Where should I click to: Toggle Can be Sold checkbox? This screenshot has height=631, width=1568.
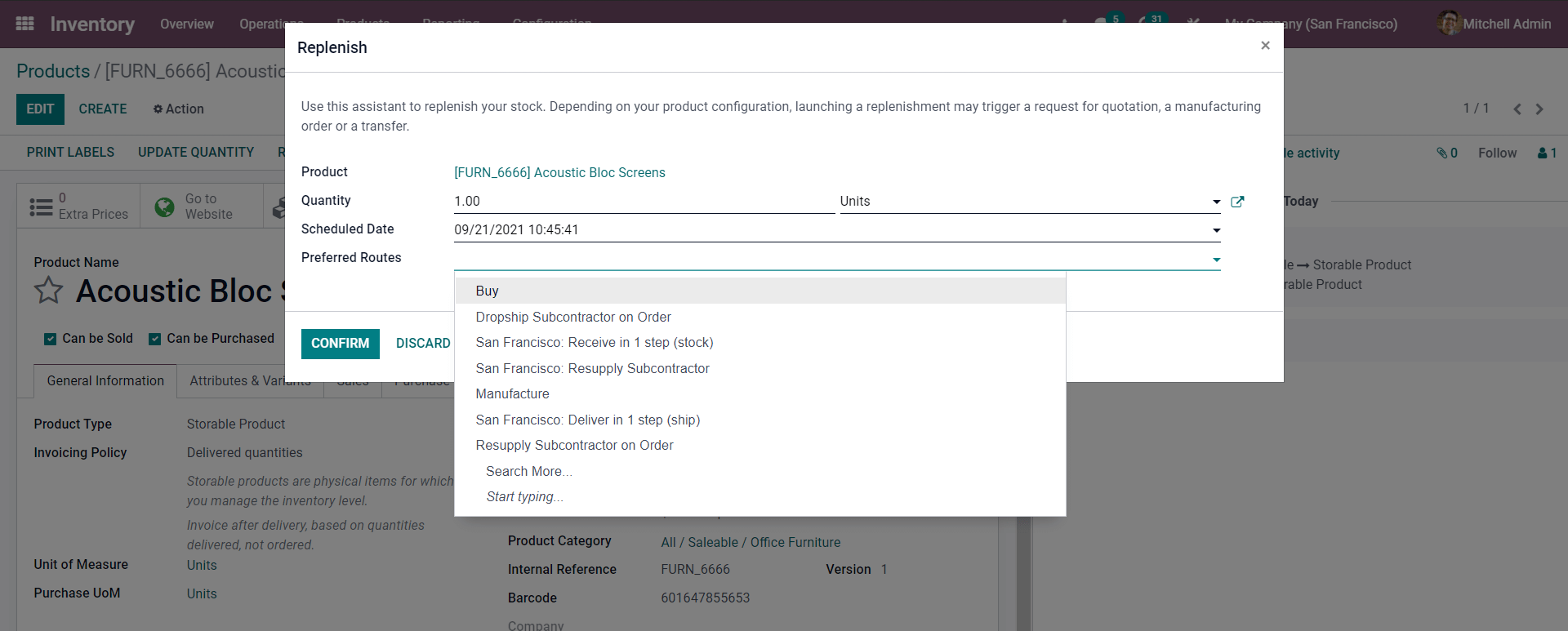(x=51, y=339)
